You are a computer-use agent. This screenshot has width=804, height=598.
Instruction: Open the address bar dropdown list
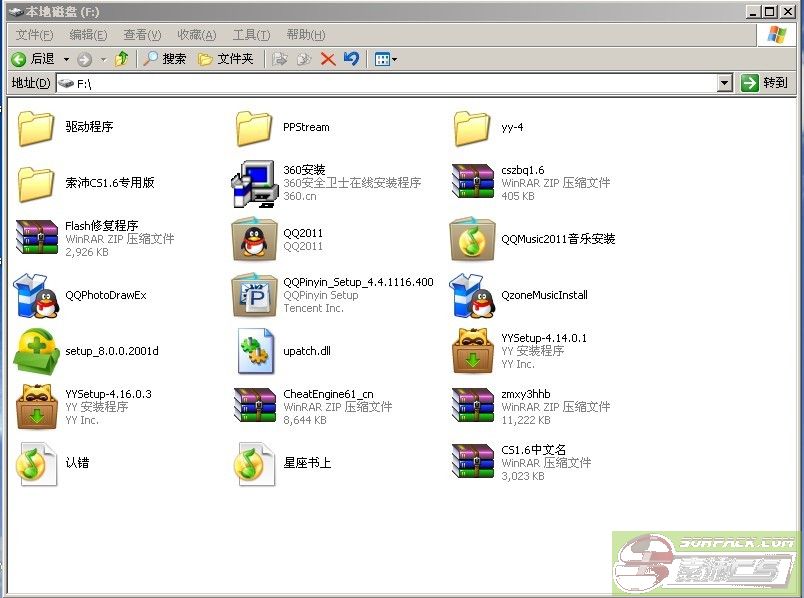725,82
